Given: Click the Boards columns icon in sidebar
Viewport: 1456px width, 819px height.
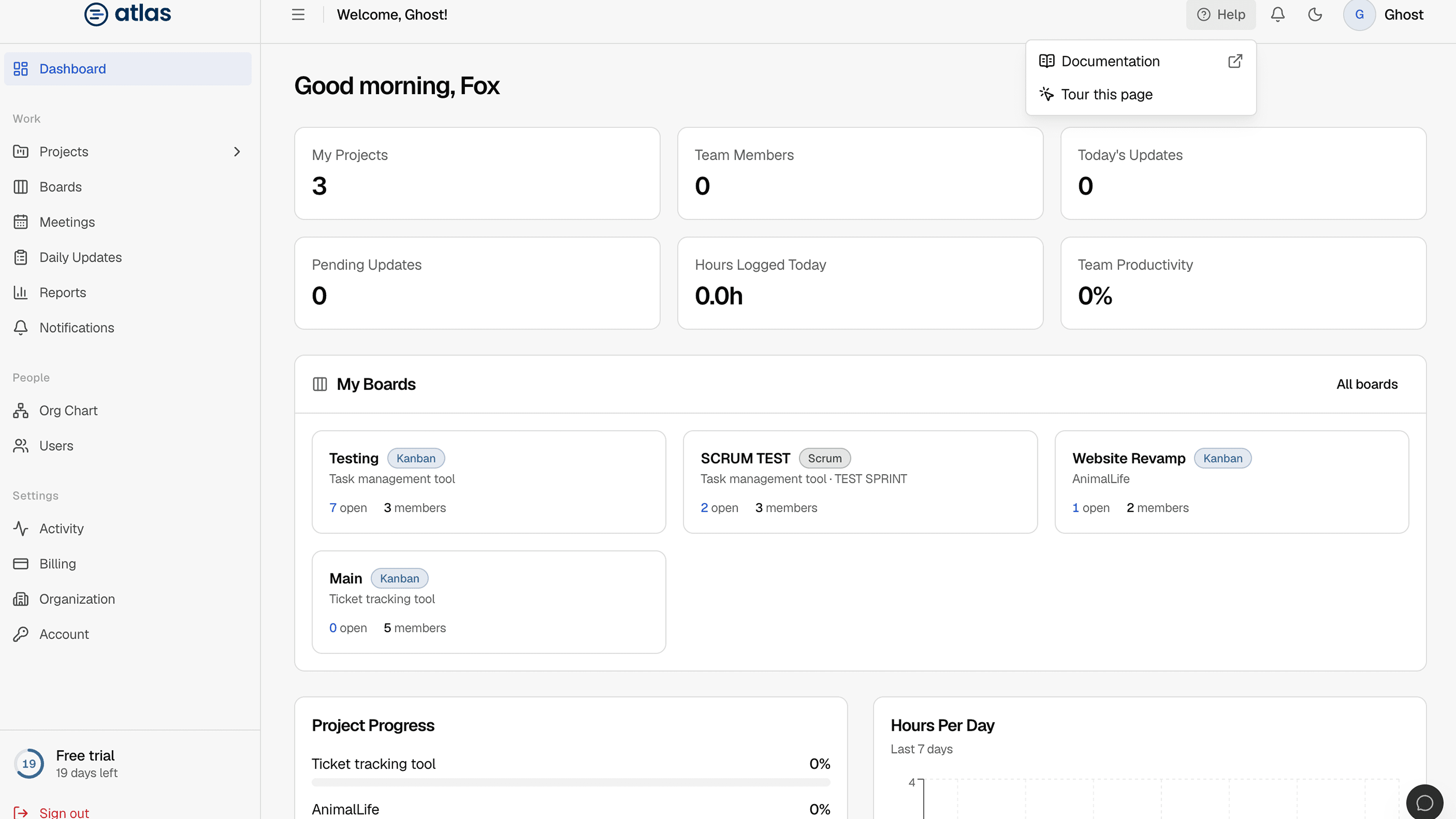Looking at the screenshot, I should pos(21,187).
